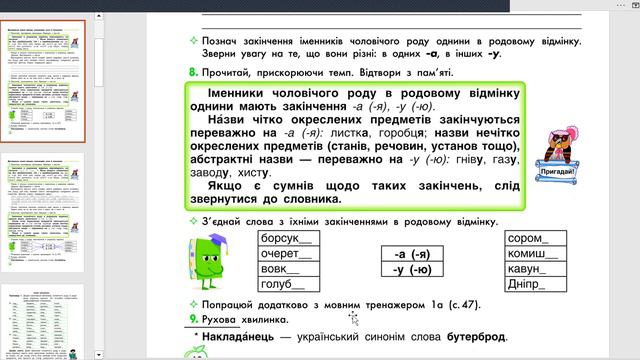Screen dimensions: 640x360
Task: Click the owl above the Пригадай! label
Action: click(x=561, y=144)
